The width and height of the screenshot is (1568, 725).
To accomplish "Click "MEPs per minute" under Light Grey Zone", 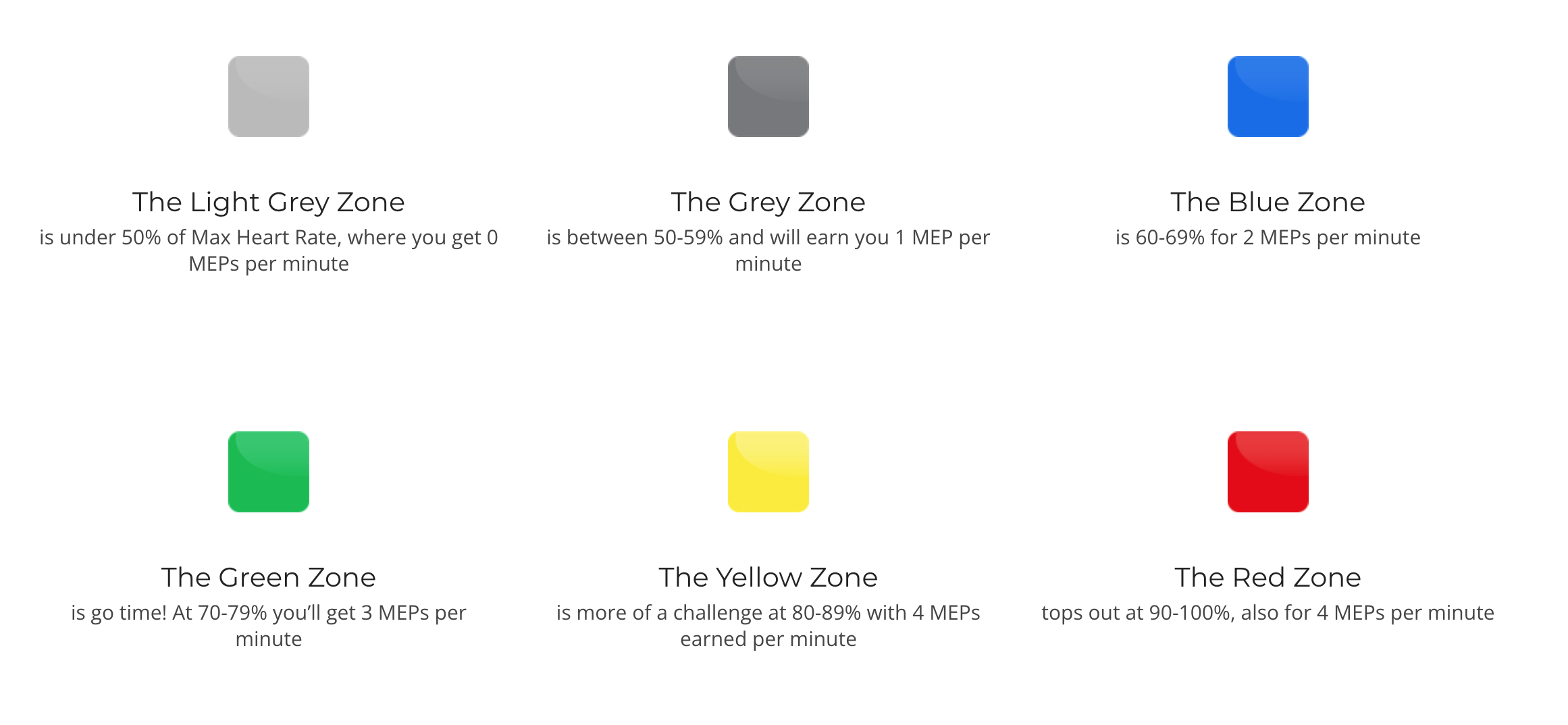I will pos(269,264).
